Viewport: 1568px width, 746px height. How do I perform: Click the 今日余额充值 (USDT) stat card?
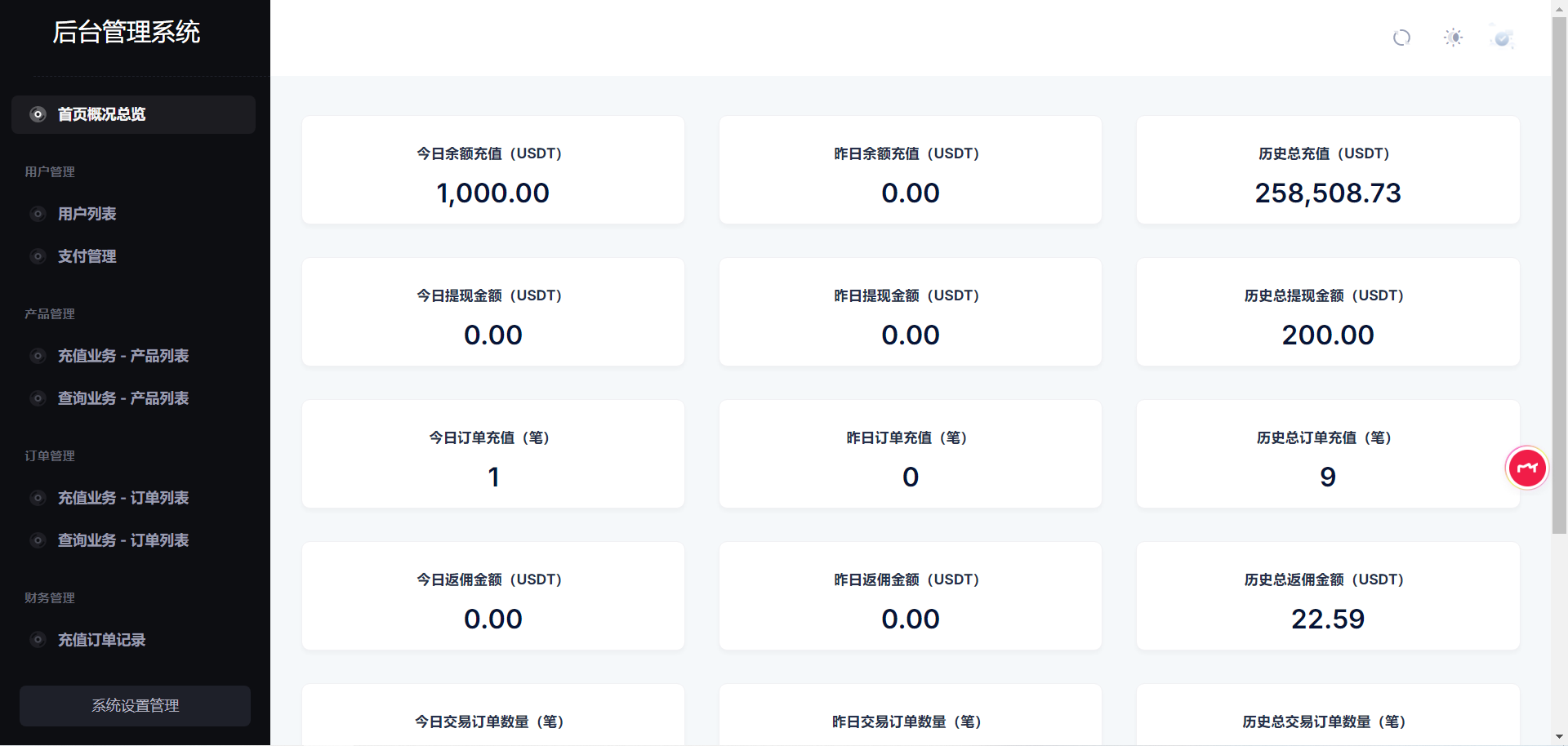point(492,170)
